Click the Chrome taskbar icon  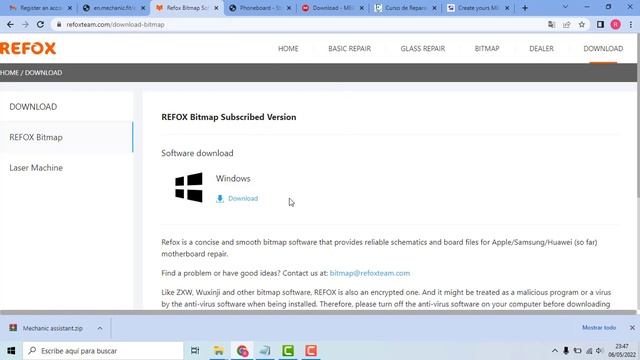(x=242, y=351)
